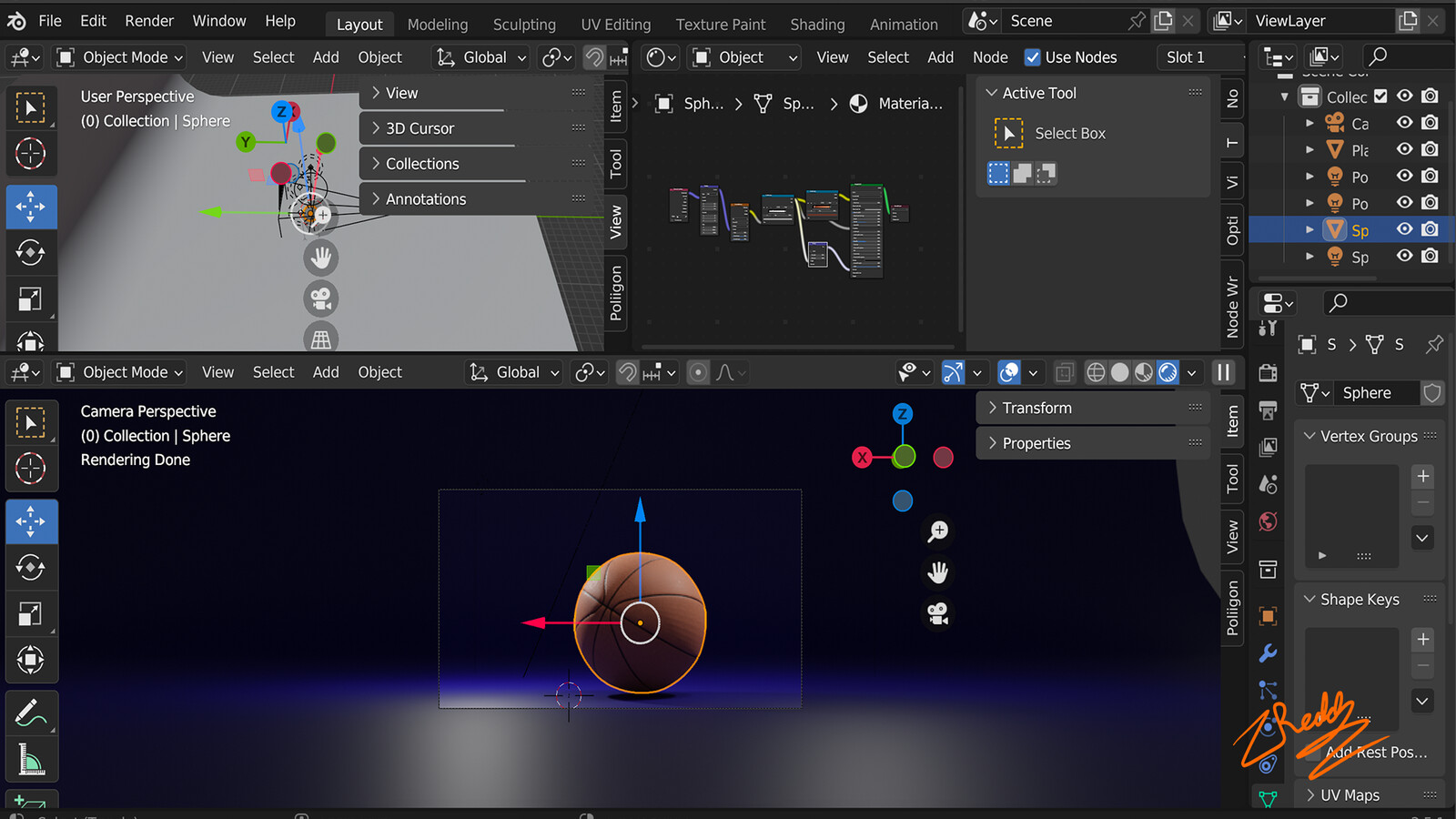1456x819 pixels.
Task: Select the Measure tool in camera viewport
Action: pyautogui.click(x=31, y=759)
